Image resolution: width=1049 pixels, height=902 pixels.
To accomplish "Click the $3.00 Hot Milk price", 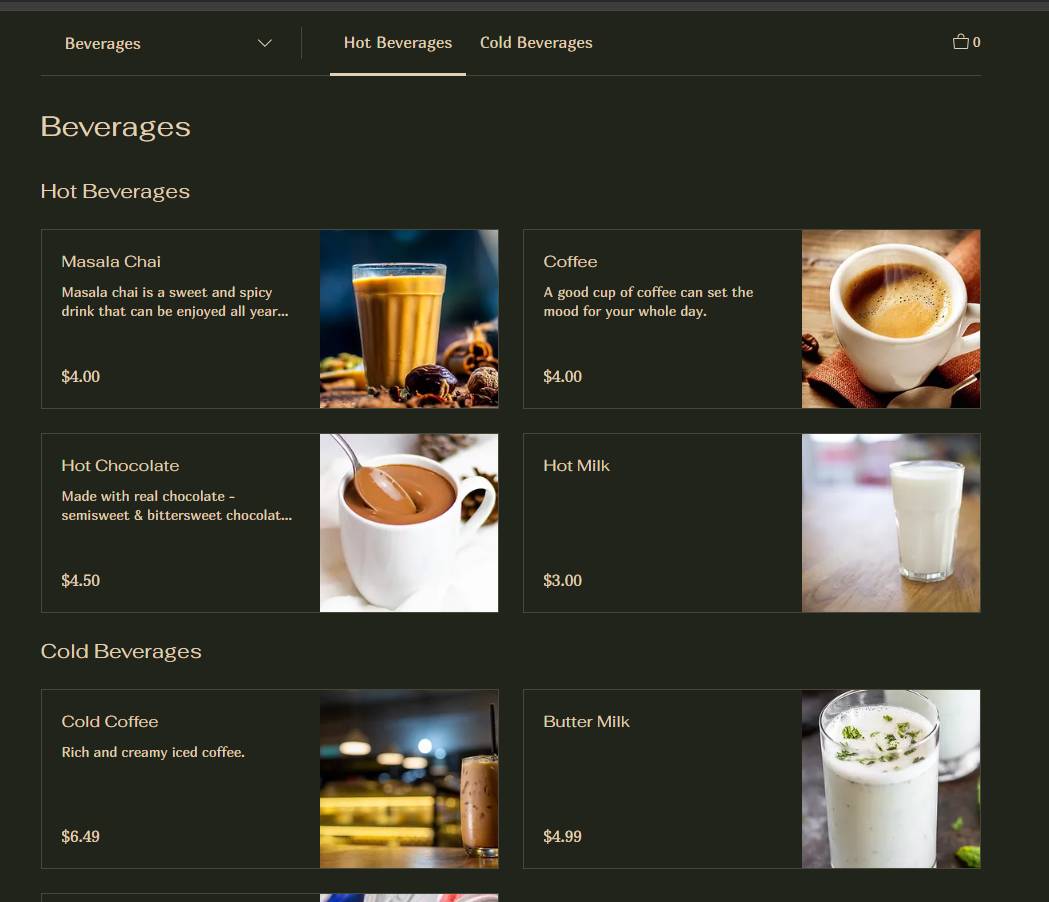I will point(563,581).
